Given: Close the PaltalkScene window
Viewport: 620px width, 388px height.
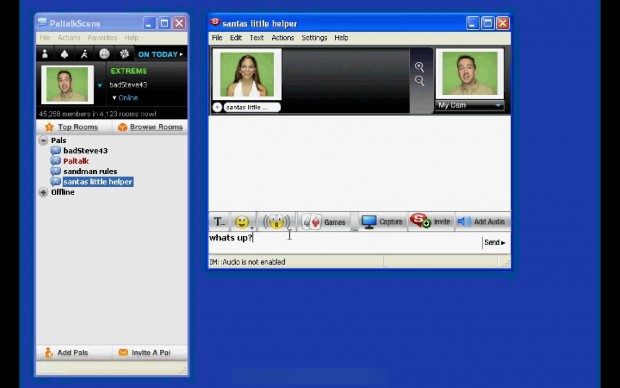Looking at the screenshot, I should pos(180,23).
